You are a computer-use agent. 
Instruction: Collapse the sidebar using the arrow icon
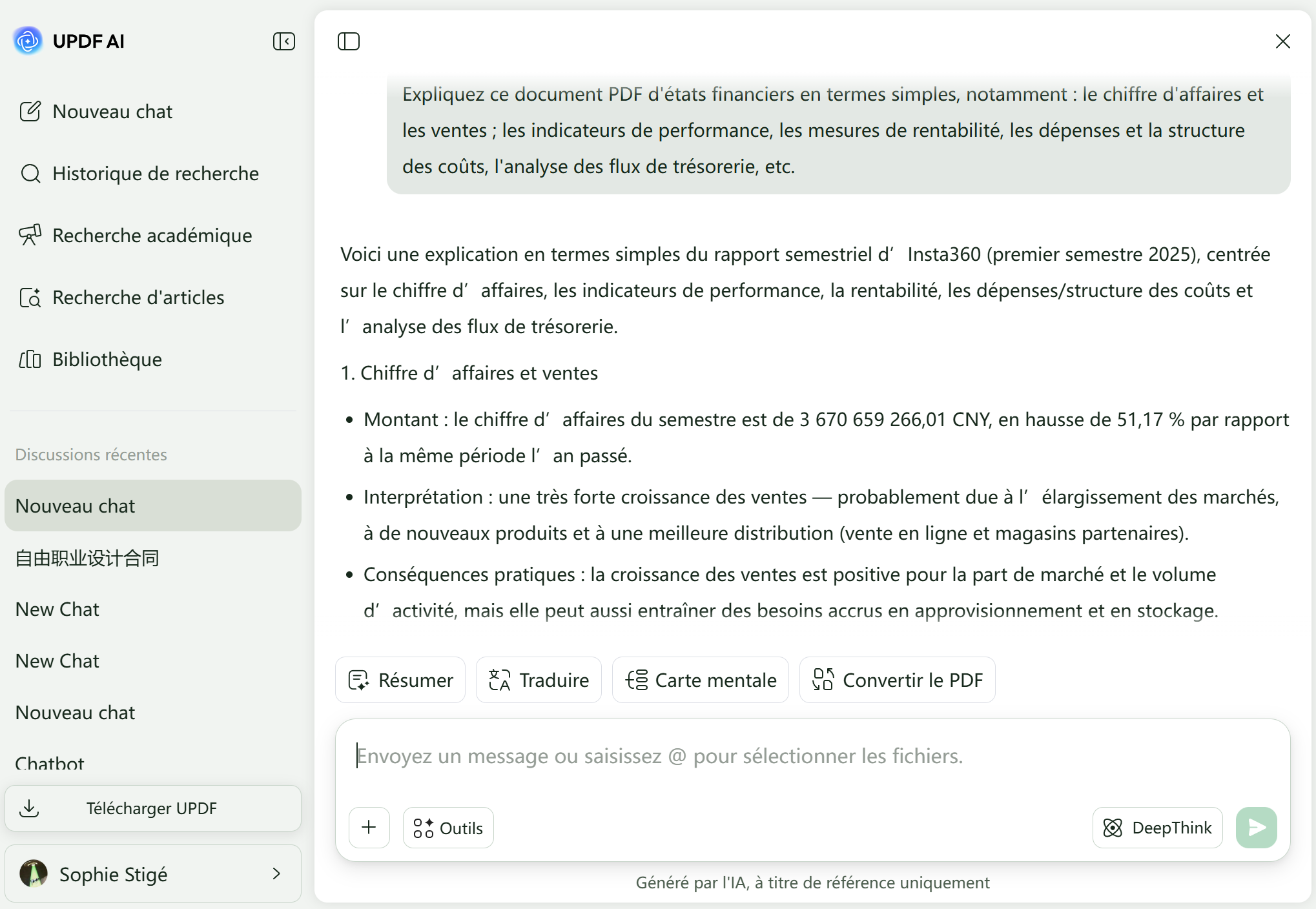tap(284, 41)
